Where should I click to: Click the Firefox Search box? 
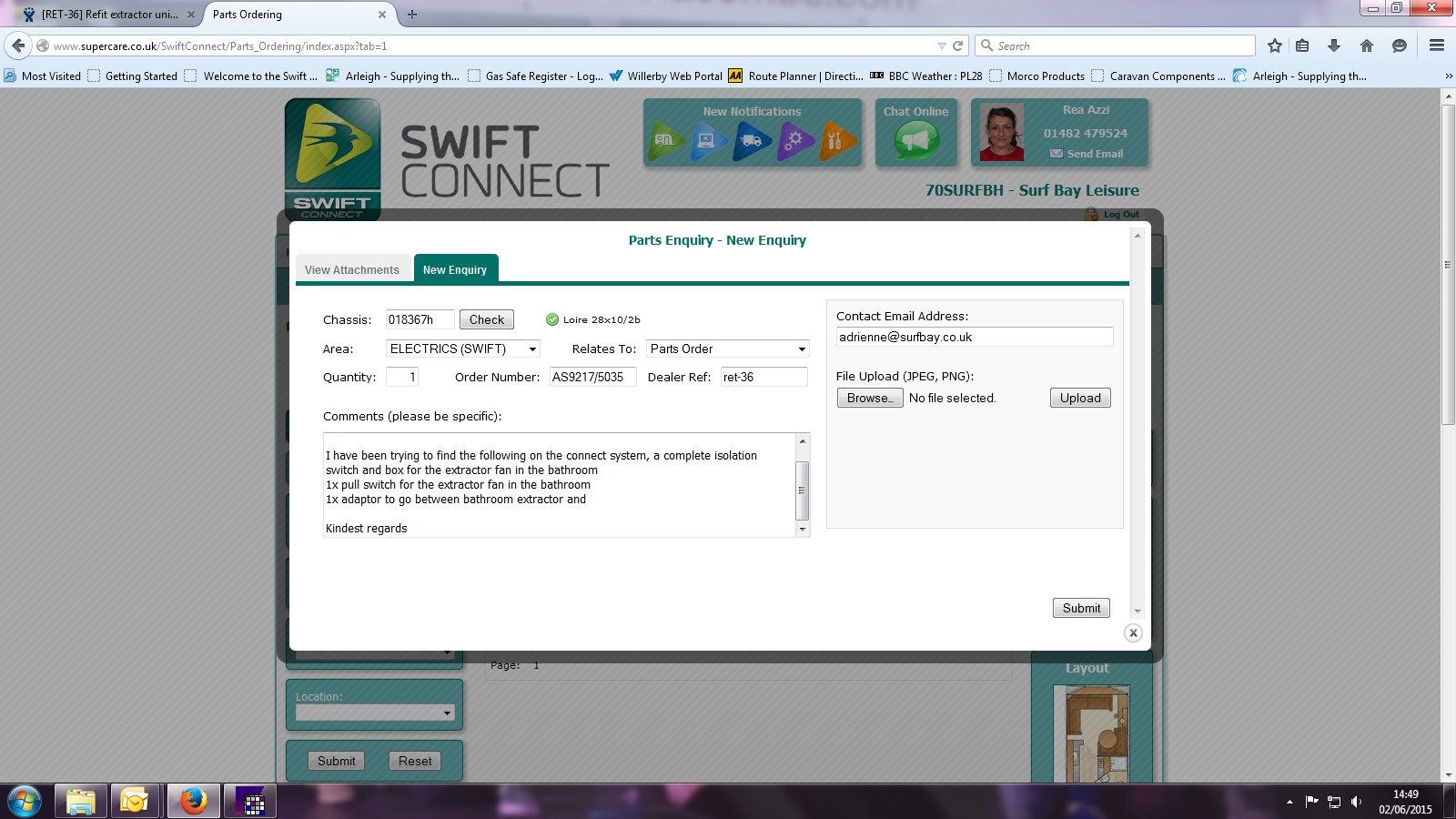(1115, 45)
